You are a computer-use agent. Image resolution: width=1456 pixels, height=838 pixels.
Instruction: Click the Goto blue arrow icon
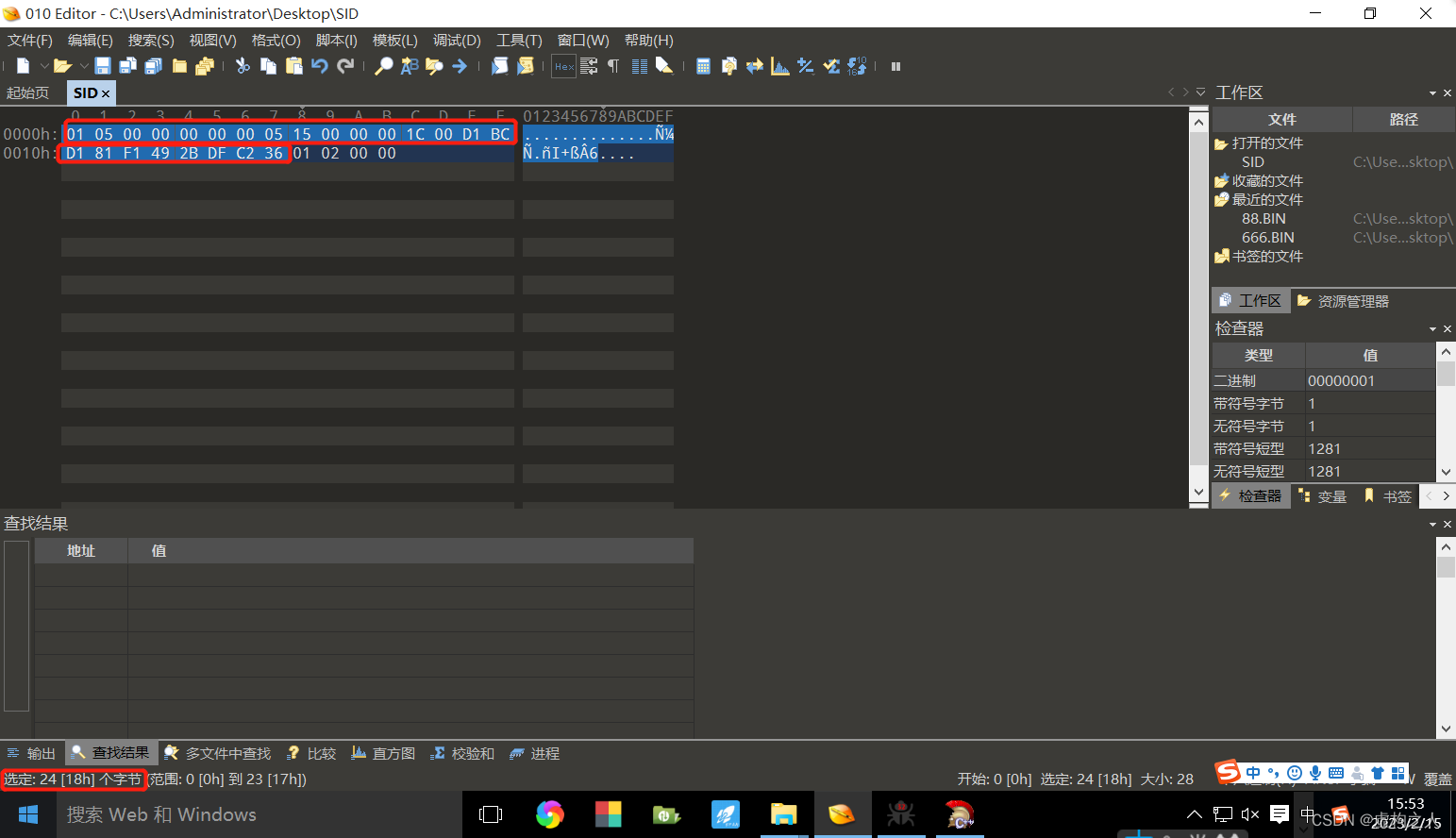pyautogui.click(x=460, y=66)
